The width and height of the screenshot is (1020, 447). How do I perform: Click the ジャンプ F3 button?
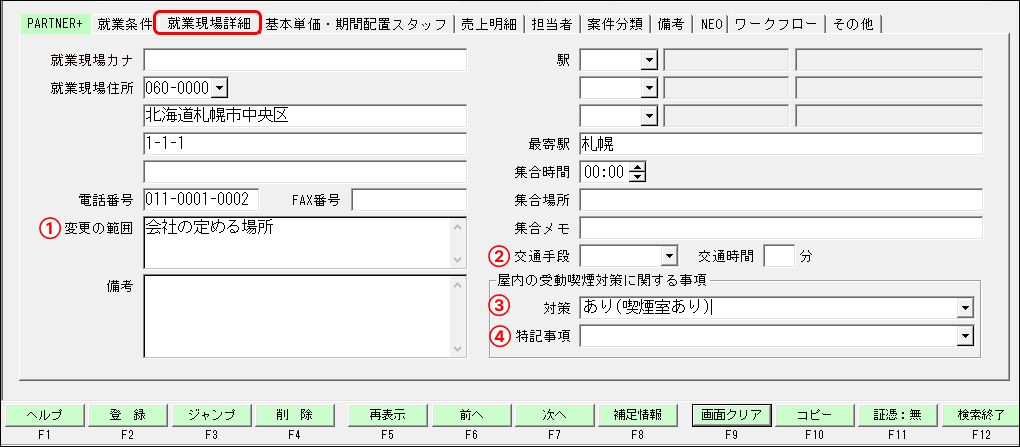point(210,415)
